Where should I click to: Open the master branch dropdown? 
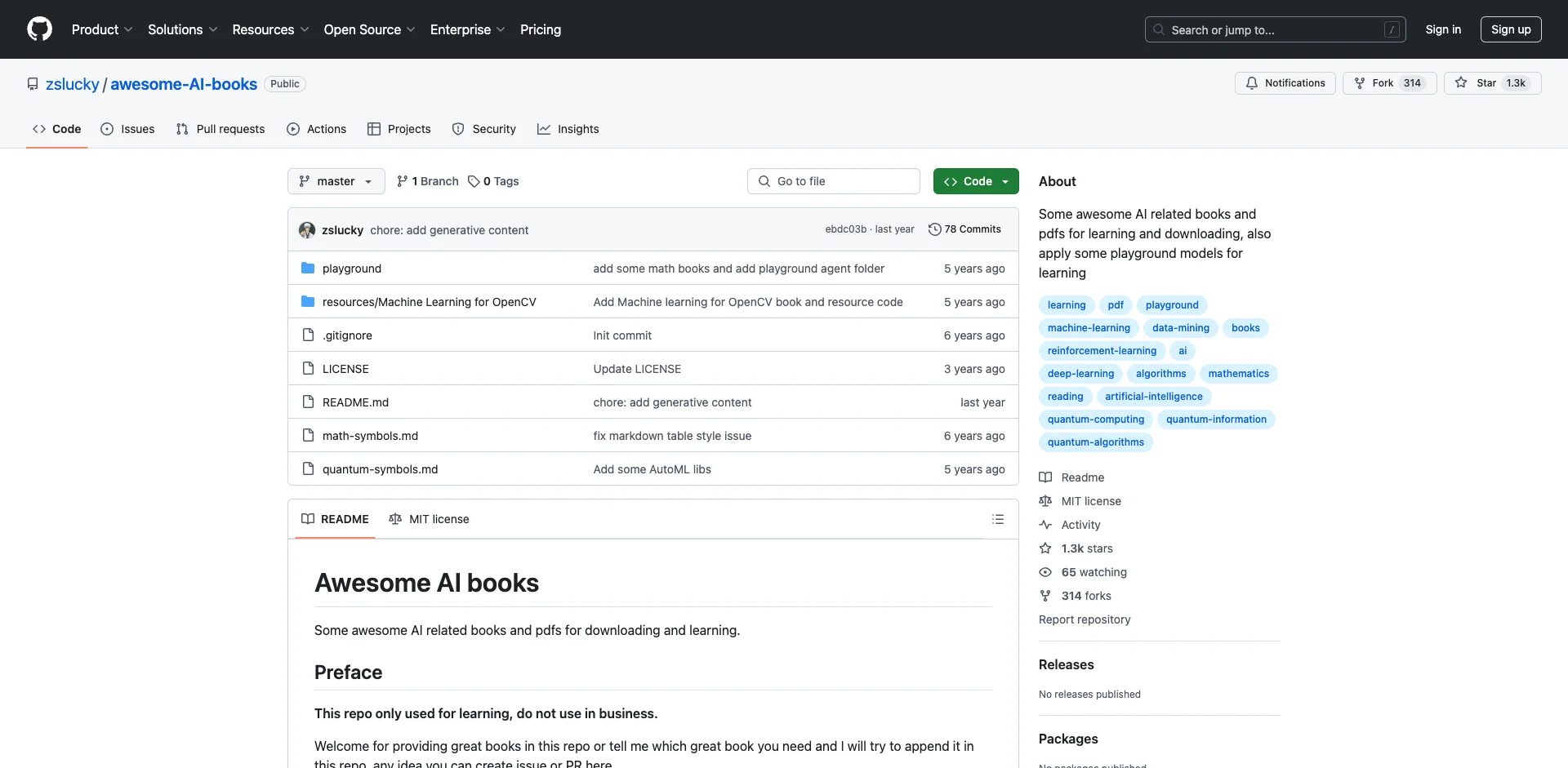[x=336, y=181]
